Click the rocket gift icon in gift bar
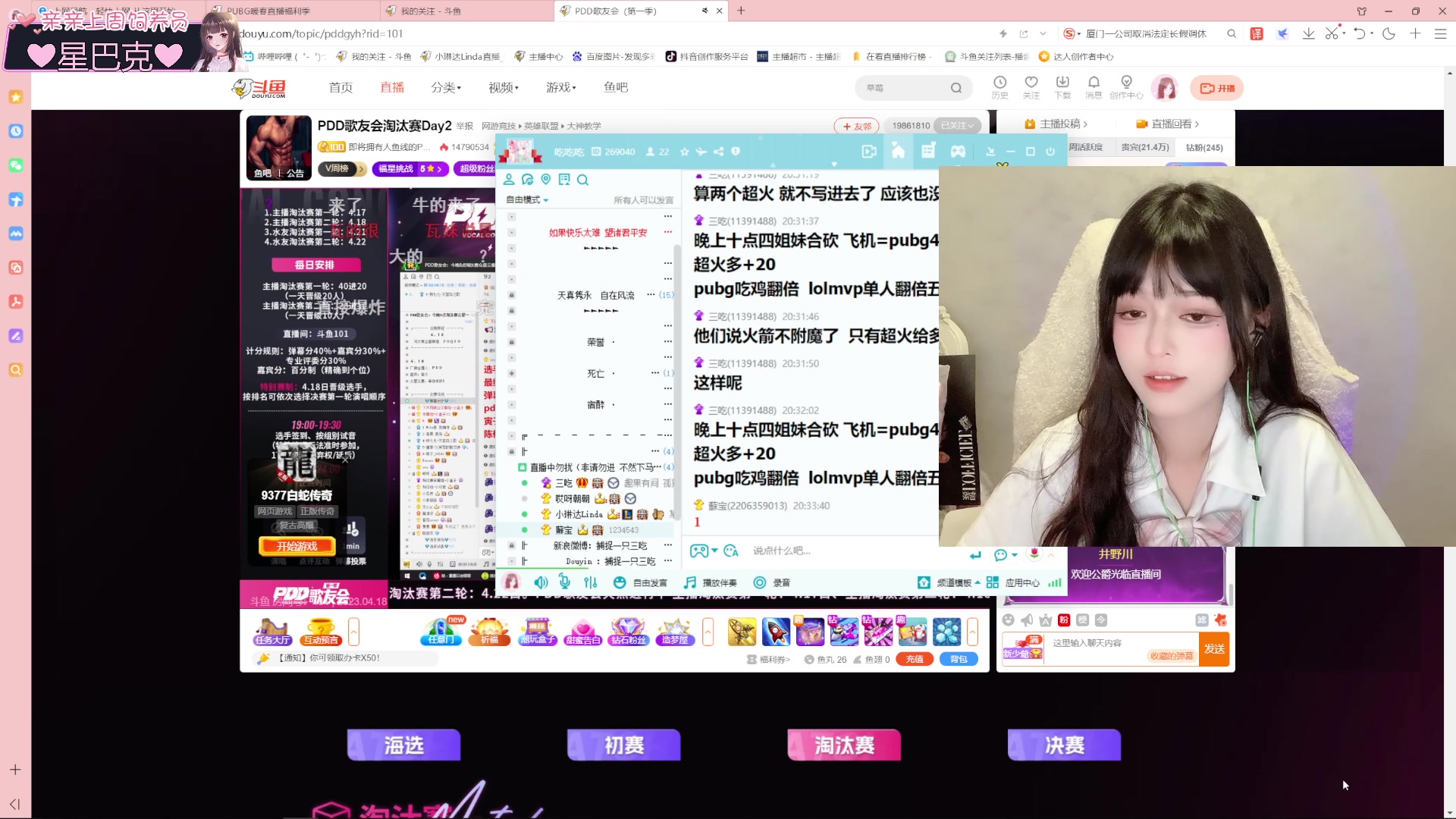The width and height of the screenshot is (1456, 819). click(x=776, y=632)
